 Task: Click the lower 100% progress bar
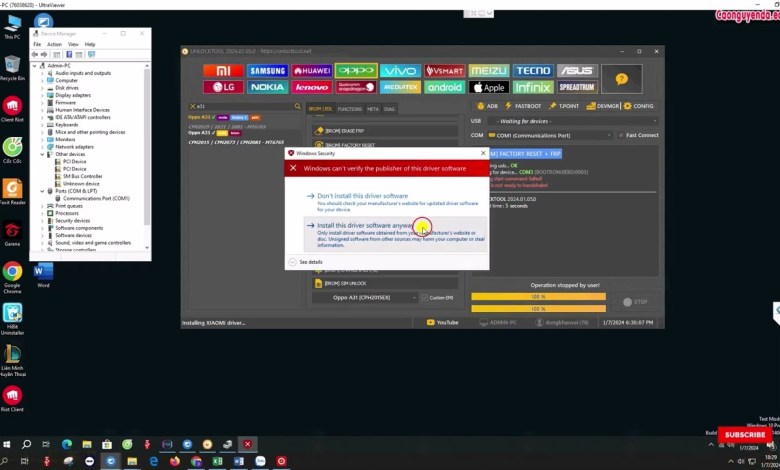pyautogui.click(x=538, y=309)
